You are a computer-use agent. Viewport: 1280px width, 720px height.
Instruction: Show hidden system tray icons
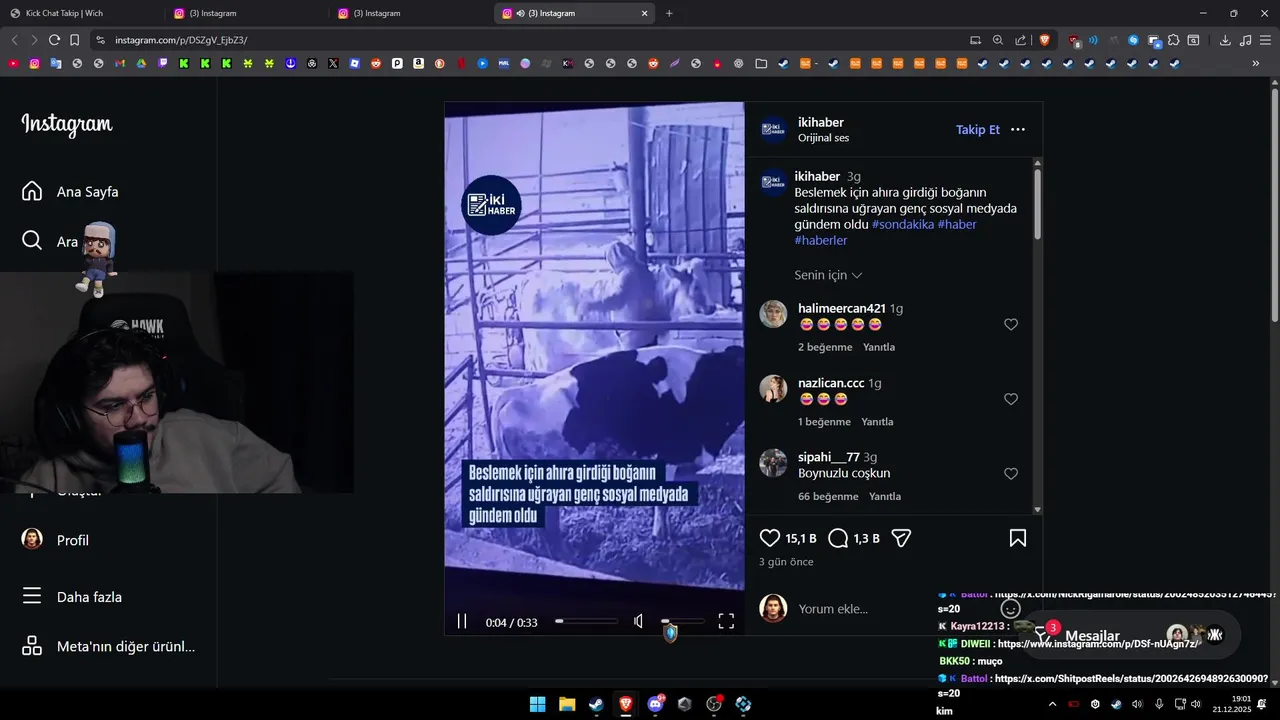[1052, 704]
